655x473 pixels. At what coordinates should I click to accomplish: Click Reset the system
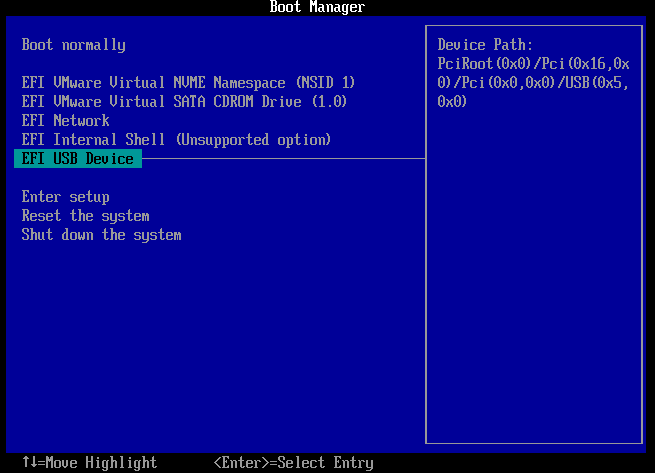pyautogui.click(x=86, y=216)
